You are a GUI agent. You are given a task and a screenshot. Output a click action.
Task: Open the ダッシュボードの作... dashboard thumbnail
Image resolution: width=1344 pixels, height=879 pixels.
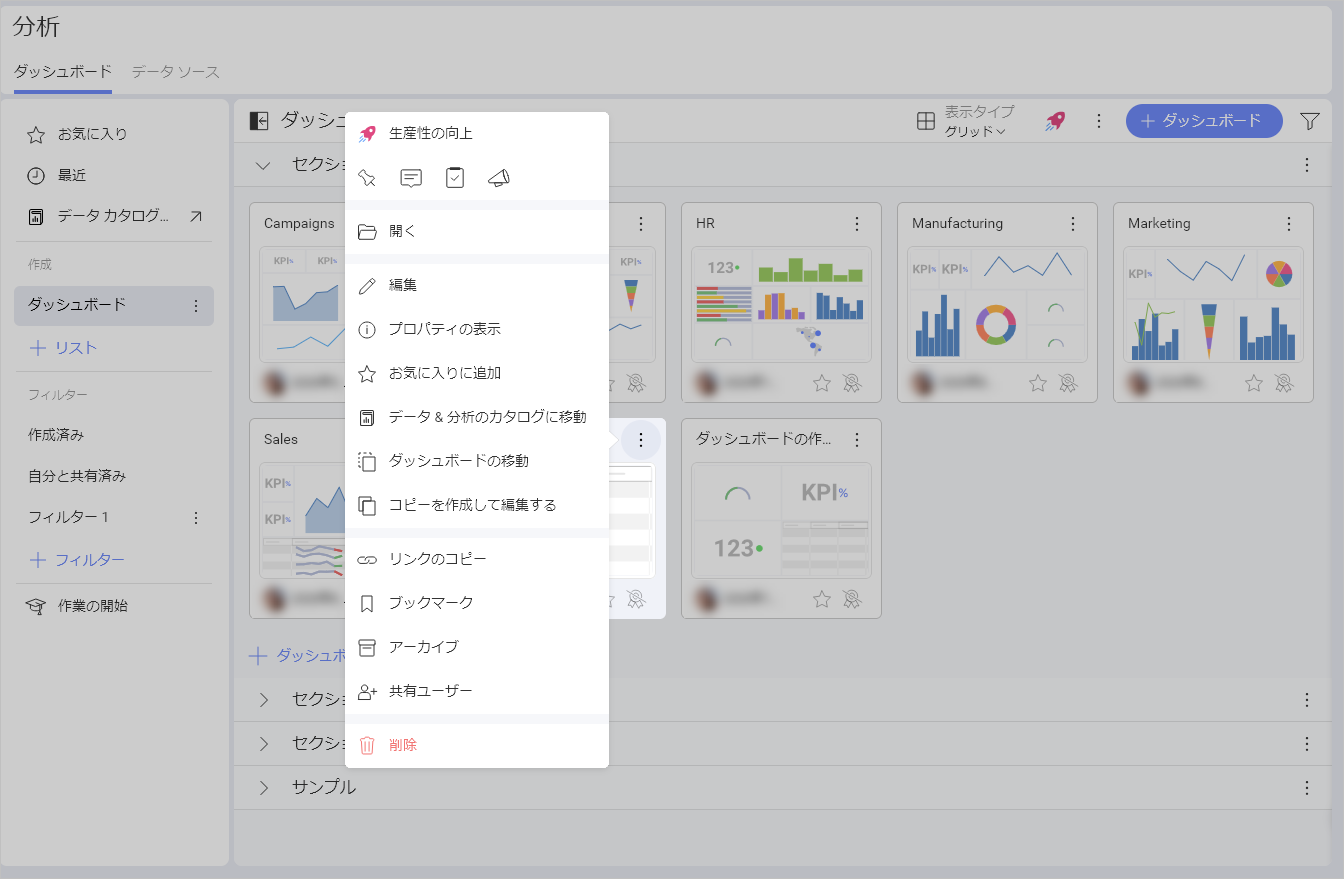coord(781,520)
